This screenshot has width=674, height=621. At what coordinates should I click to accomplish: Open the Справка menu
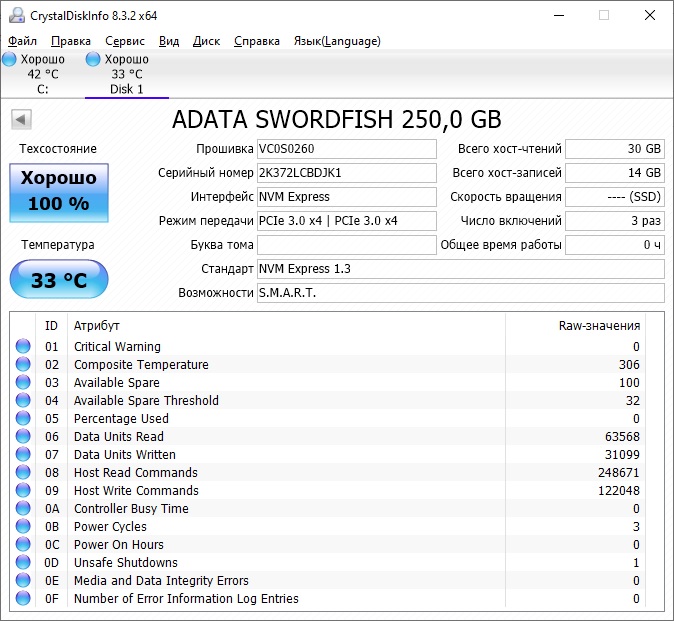click(257, 41)
